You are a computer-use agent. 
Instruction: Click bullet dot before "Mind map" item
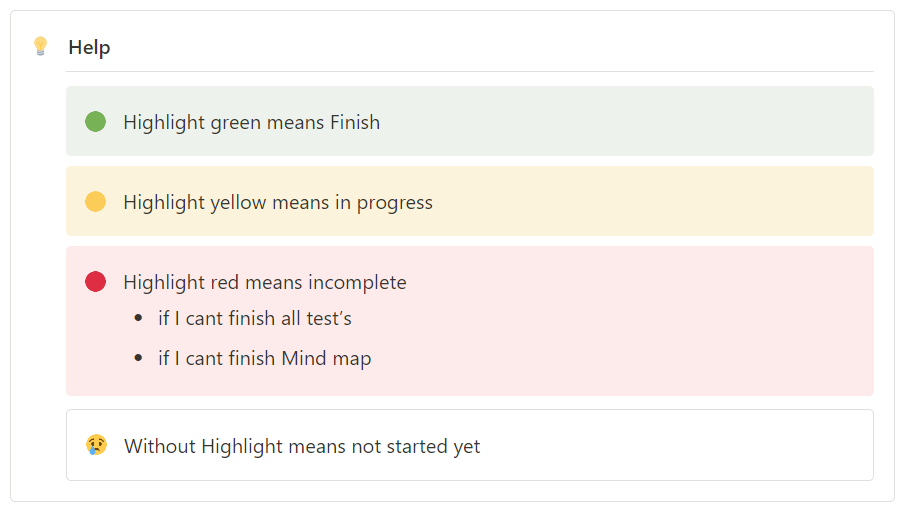point(138,358)
